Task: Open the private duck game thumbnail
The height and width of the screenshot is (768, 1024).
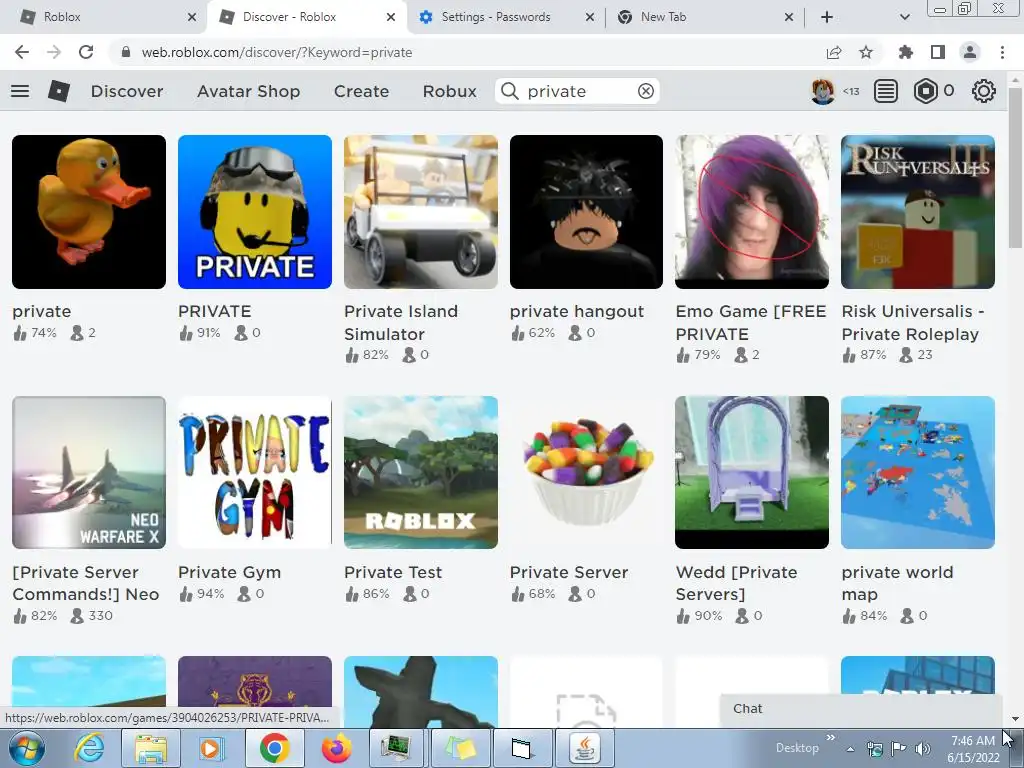Action: [89, 212]
